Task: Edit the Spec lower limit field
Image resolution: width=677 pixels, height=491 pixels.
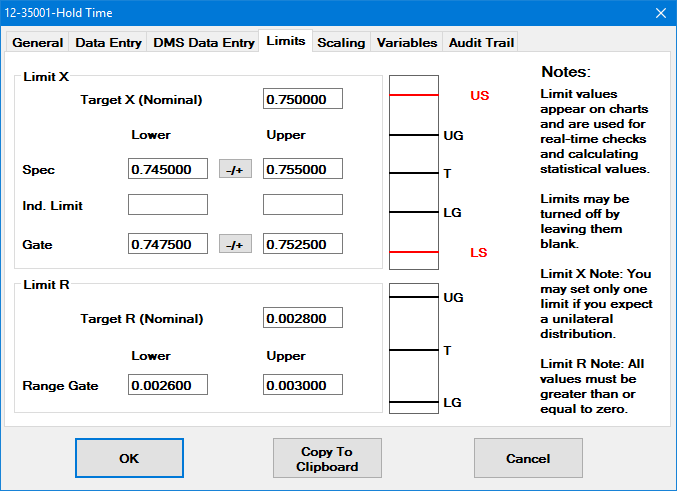Action: 168,169
